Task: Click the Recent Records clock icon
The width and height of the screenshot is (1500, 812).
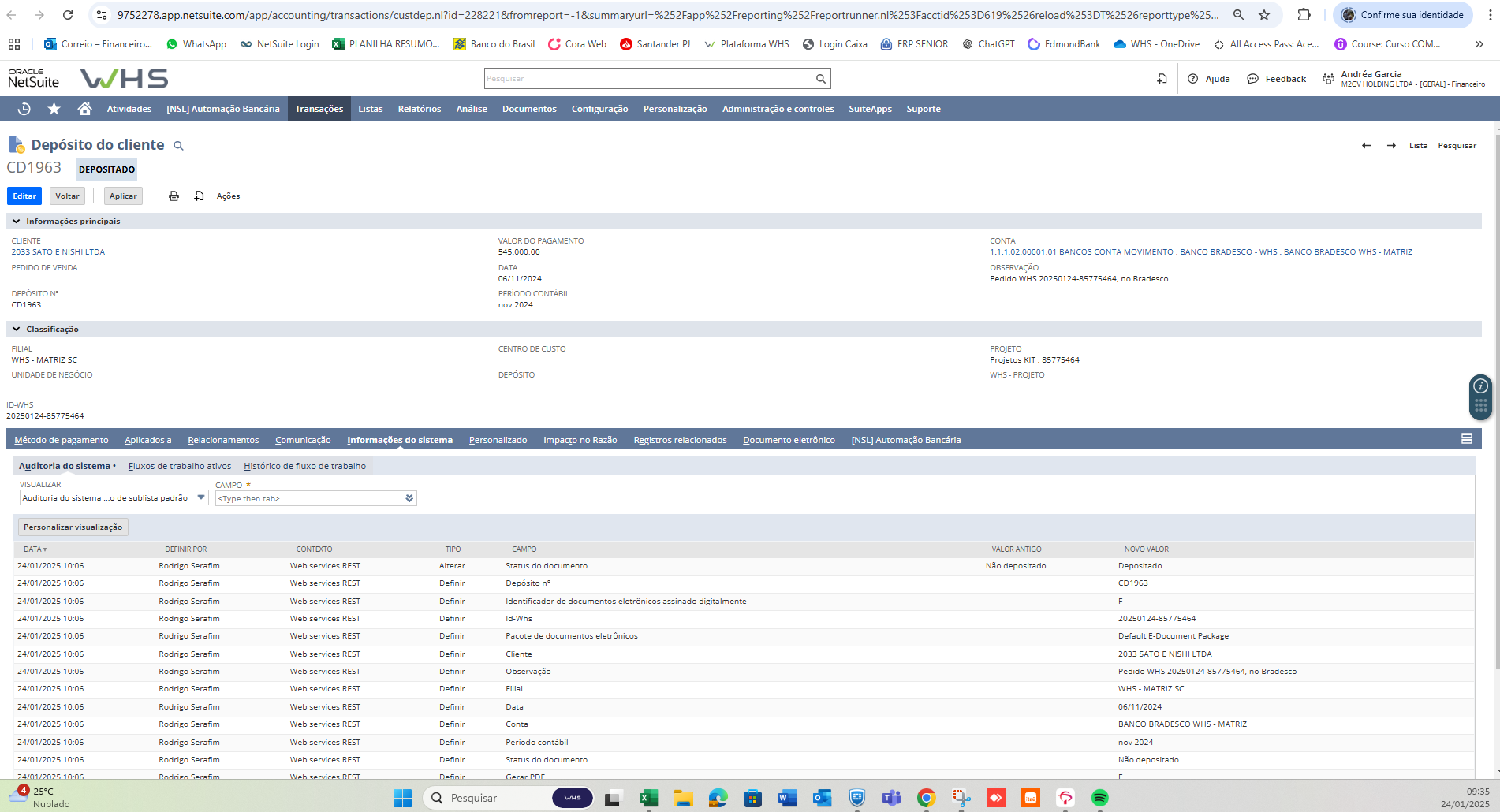Action: pos(24,109)
